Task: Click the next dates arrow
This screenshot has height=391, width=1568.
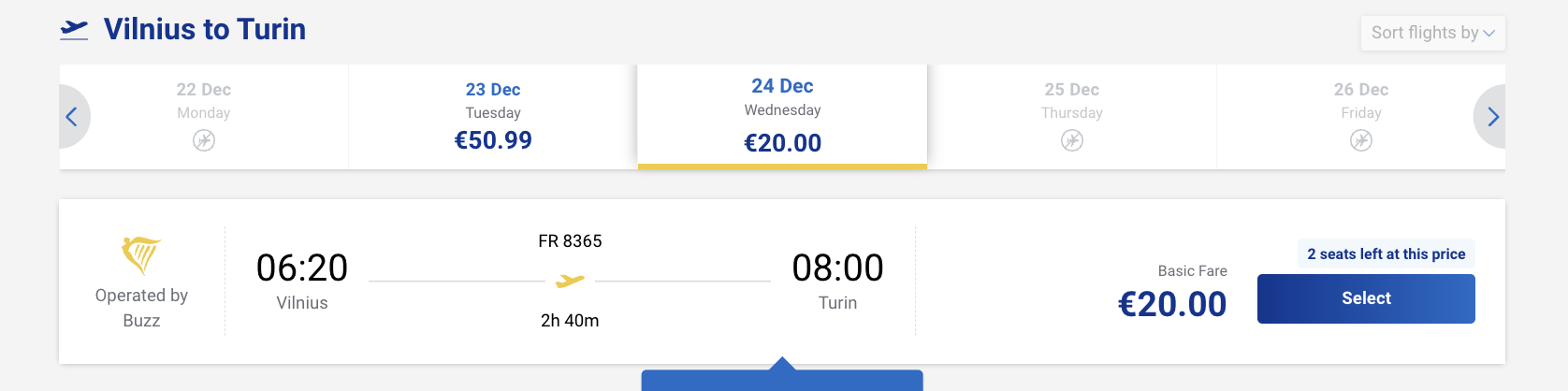Action: click(1492, 117)
